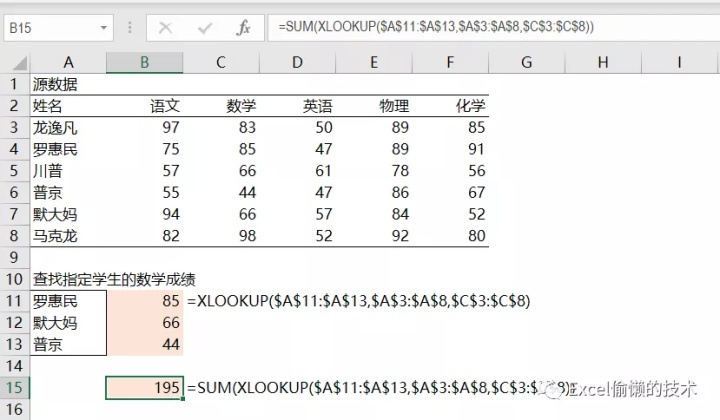Click the Enter checkmark formula bar icon
Viewport: 720px width, 420px height.
(x=204, y=28)
